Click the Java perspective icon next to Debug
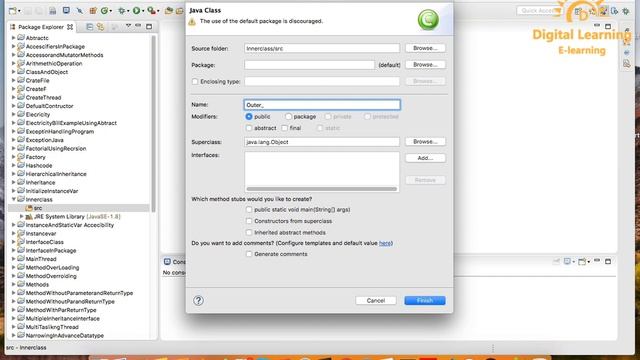640x360 pixels. (615, 11)
